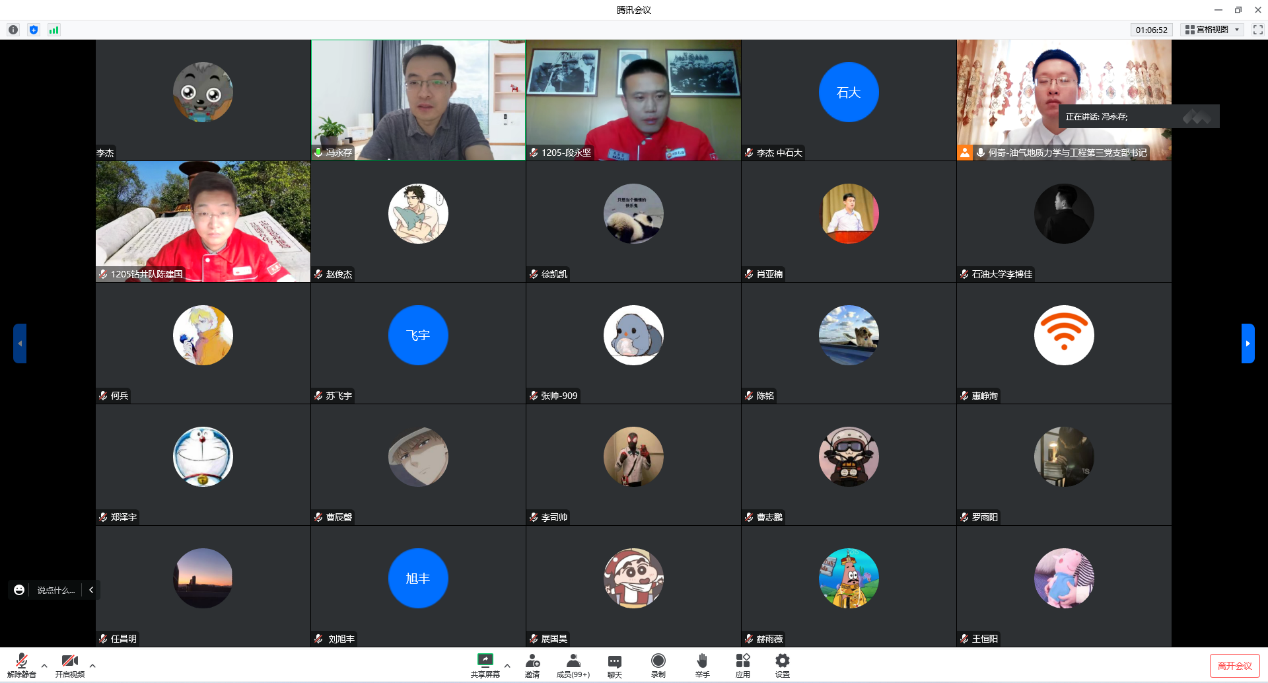This screenshot has width=1268, height=683.
Task: Open the 宫格视图 view layout dropdown
Action: coord(1212,30)
